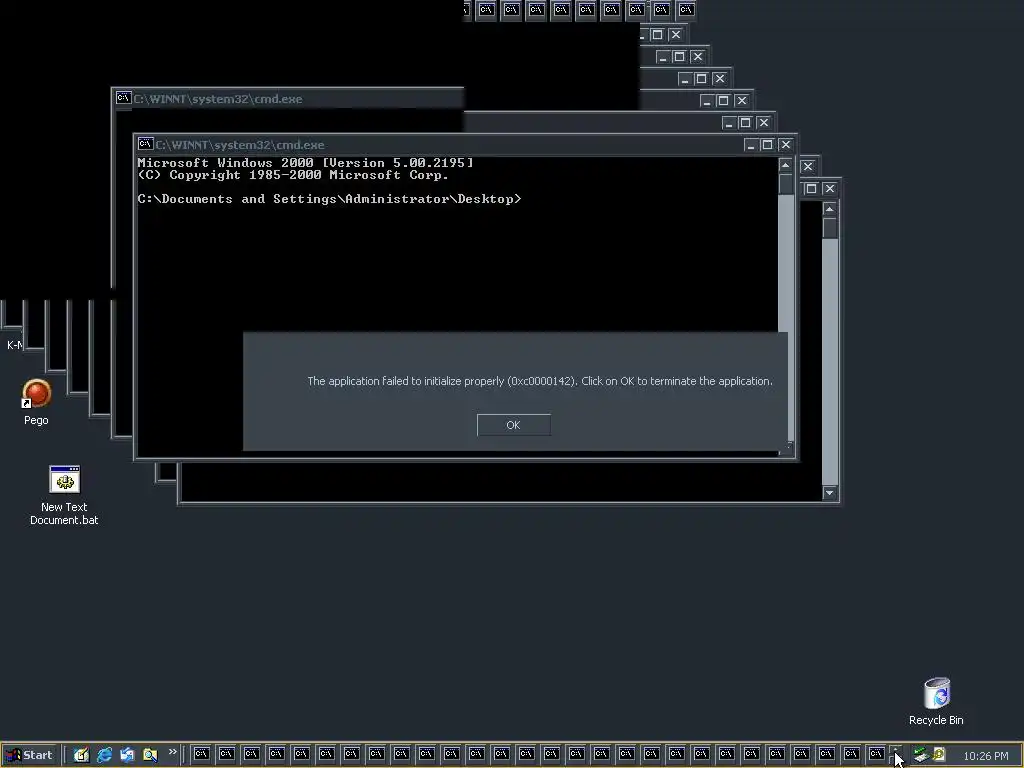The width and height of the screenshot is (1024, 768).
Task: Close the front cmd.exe window
Action: click(x=786, y=145)
